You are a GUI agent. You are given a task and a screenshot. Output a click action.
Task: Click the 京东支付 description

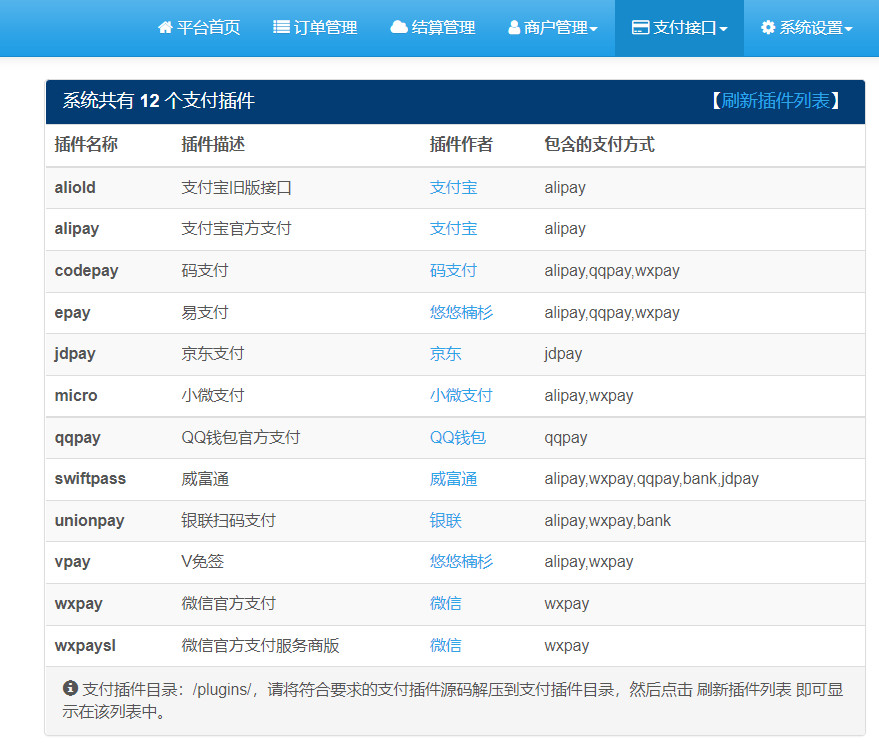pos(213,354)
